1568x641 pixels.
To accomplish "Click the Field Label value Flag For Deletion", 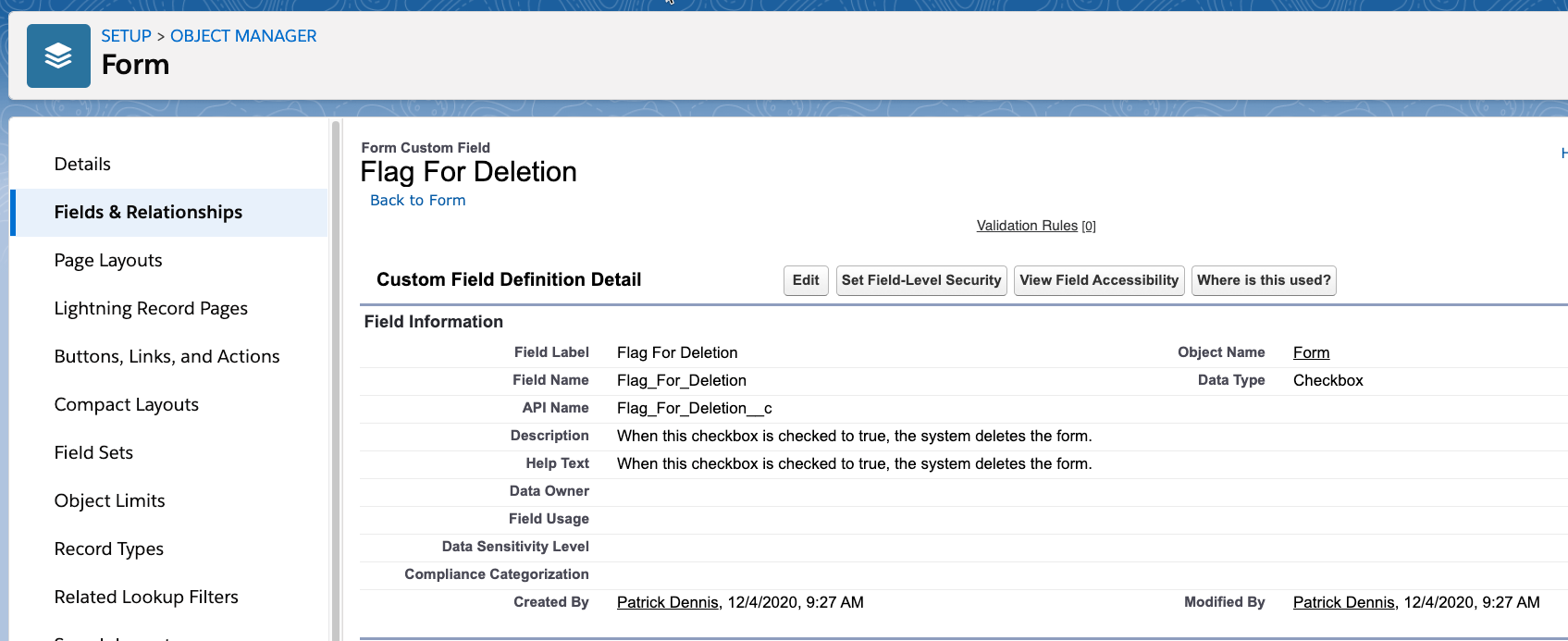I will click(x=677, y=352).
